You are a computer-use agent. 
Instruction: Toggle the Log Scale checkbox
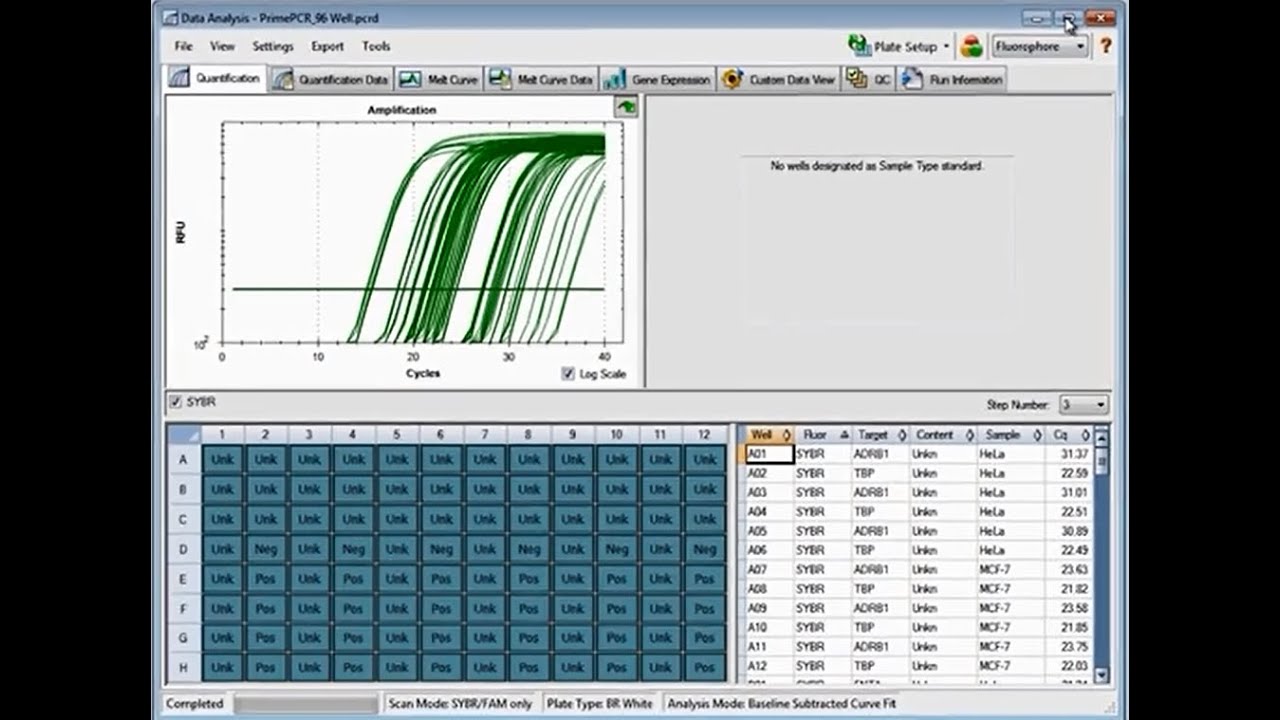569,374
